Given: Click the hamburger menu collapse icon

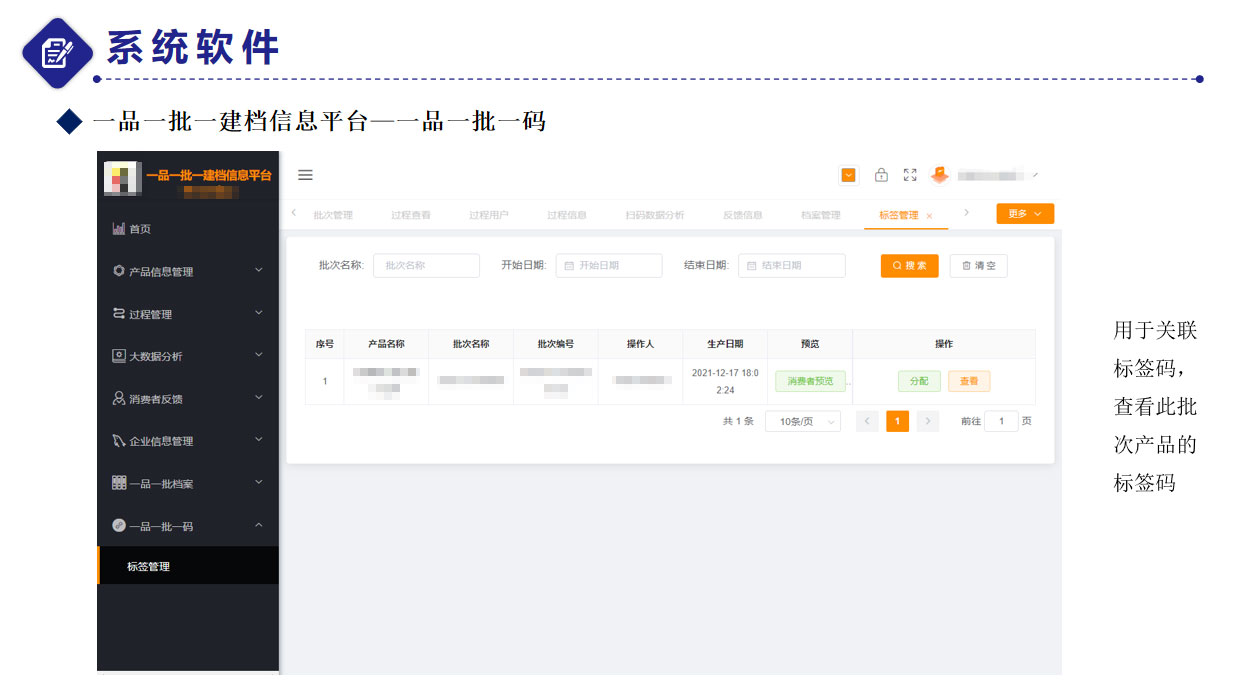Looking at the screenshot, I should pyautogui.click(x=305, y=175).
